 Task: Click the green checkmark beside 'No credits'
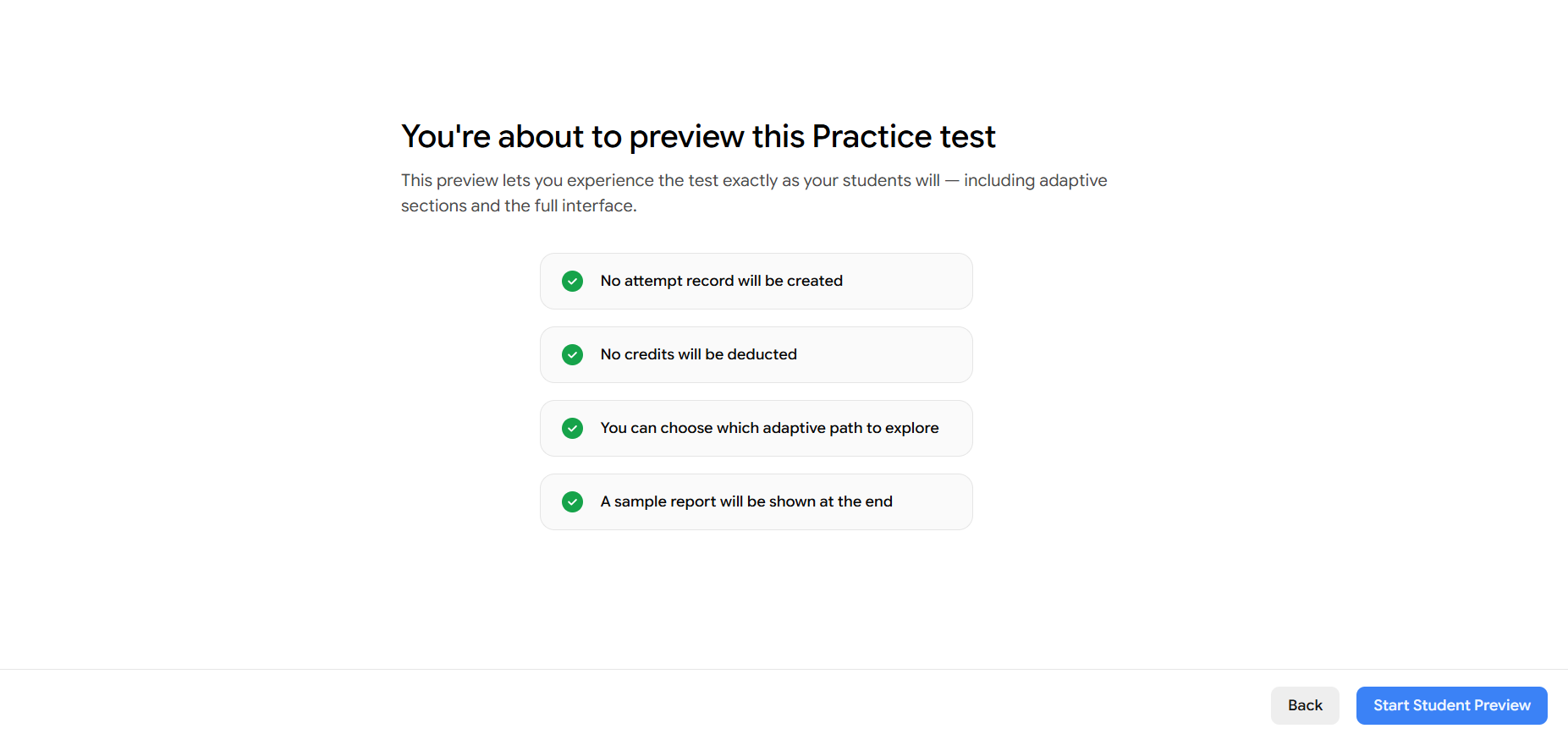pyautogui.click(x=572, y=354)
